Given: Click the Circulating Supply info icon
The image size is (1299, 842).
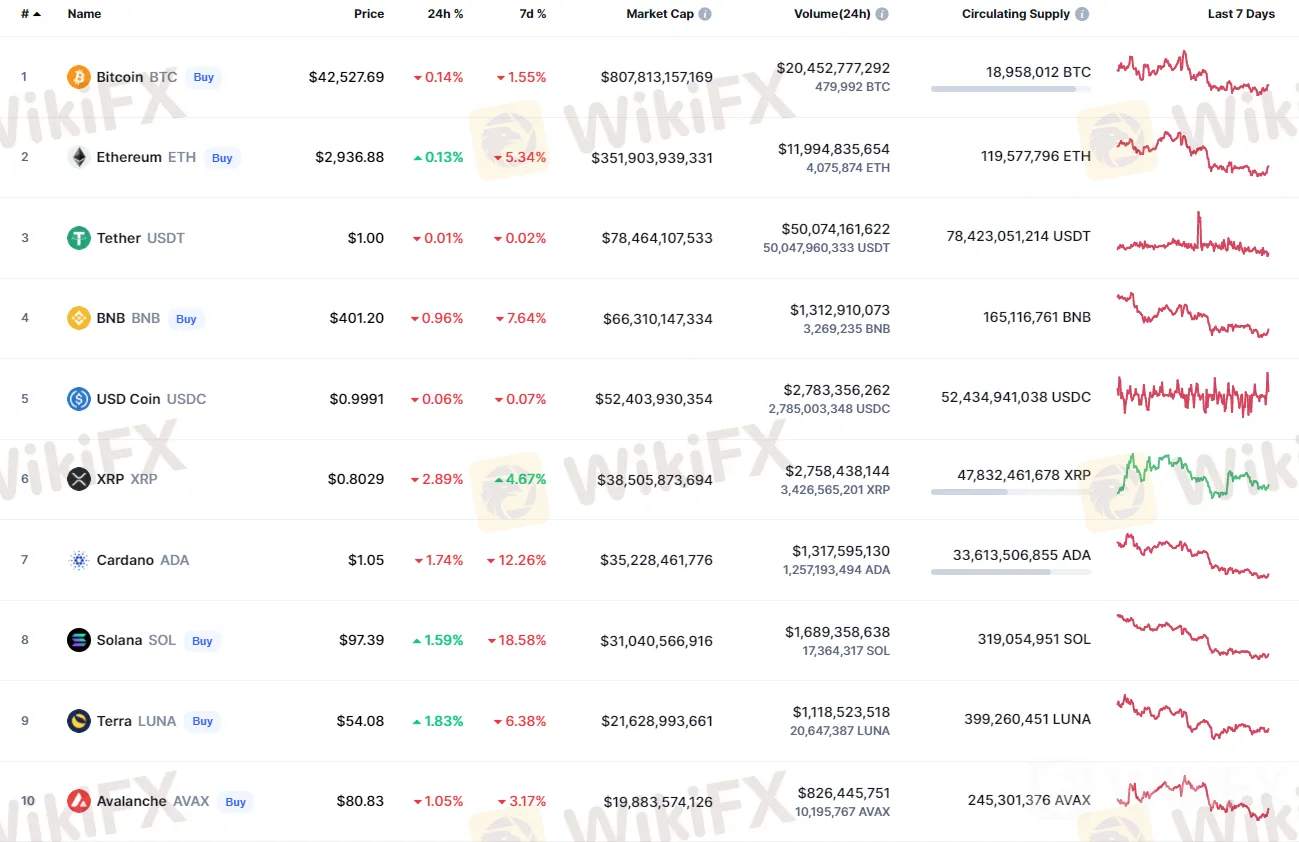Looking at the screenshot, I should (x=1082, y=14).
